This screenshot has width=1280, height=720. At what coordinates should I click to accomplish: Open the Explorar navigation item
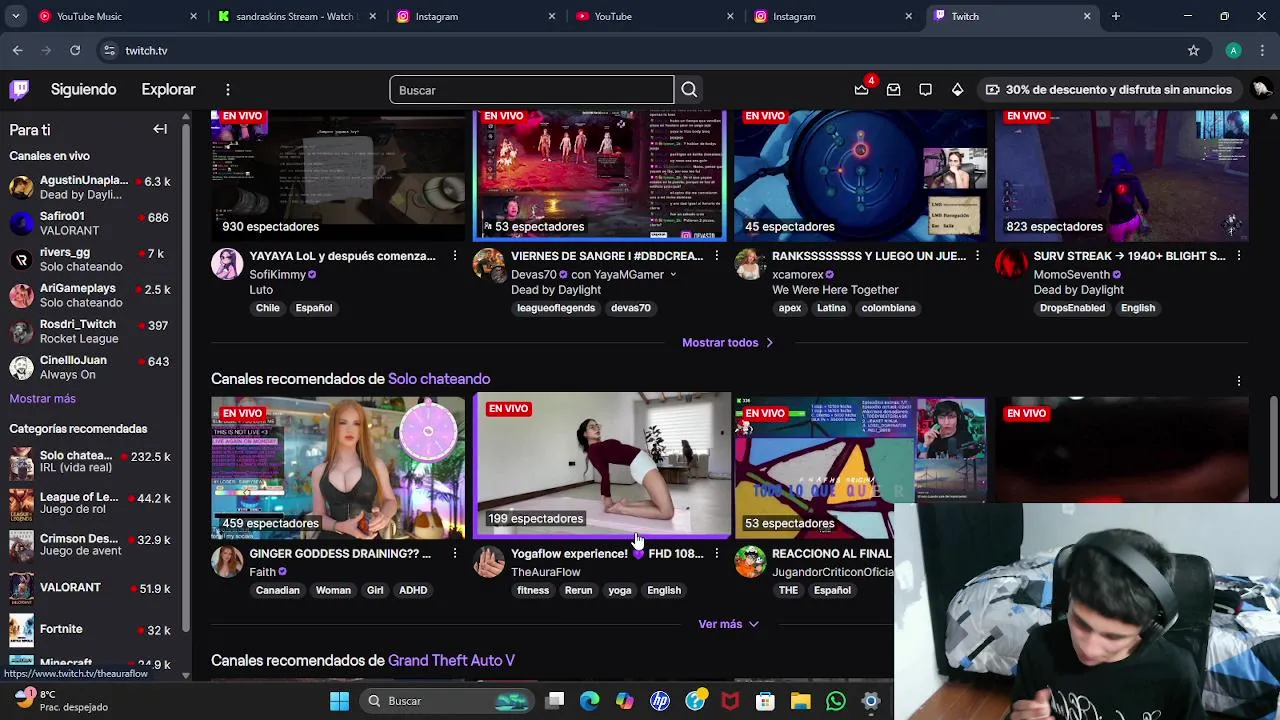point(168,90)
